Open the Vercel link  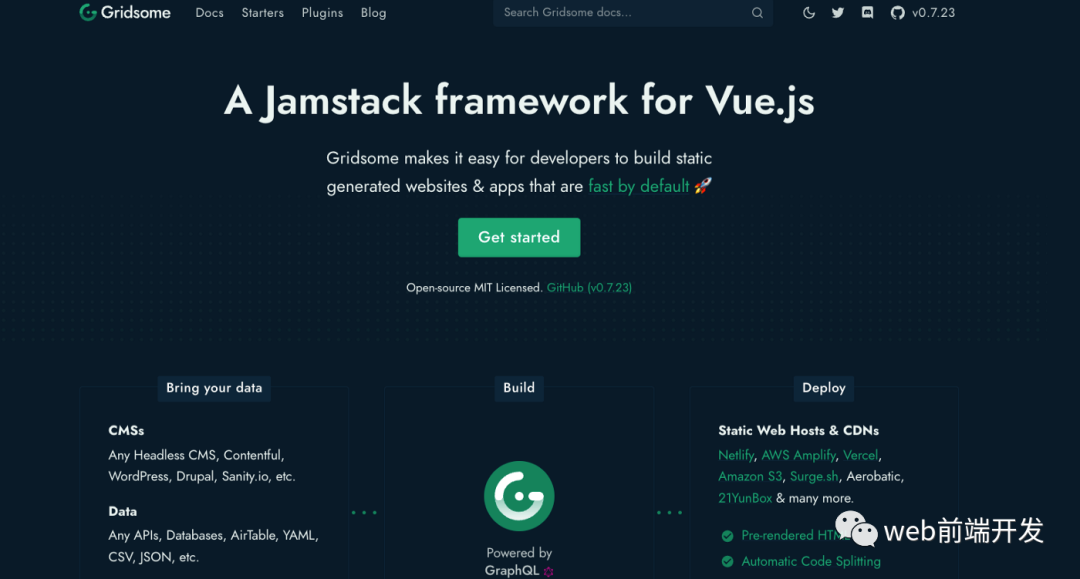[x=860, y=455]
